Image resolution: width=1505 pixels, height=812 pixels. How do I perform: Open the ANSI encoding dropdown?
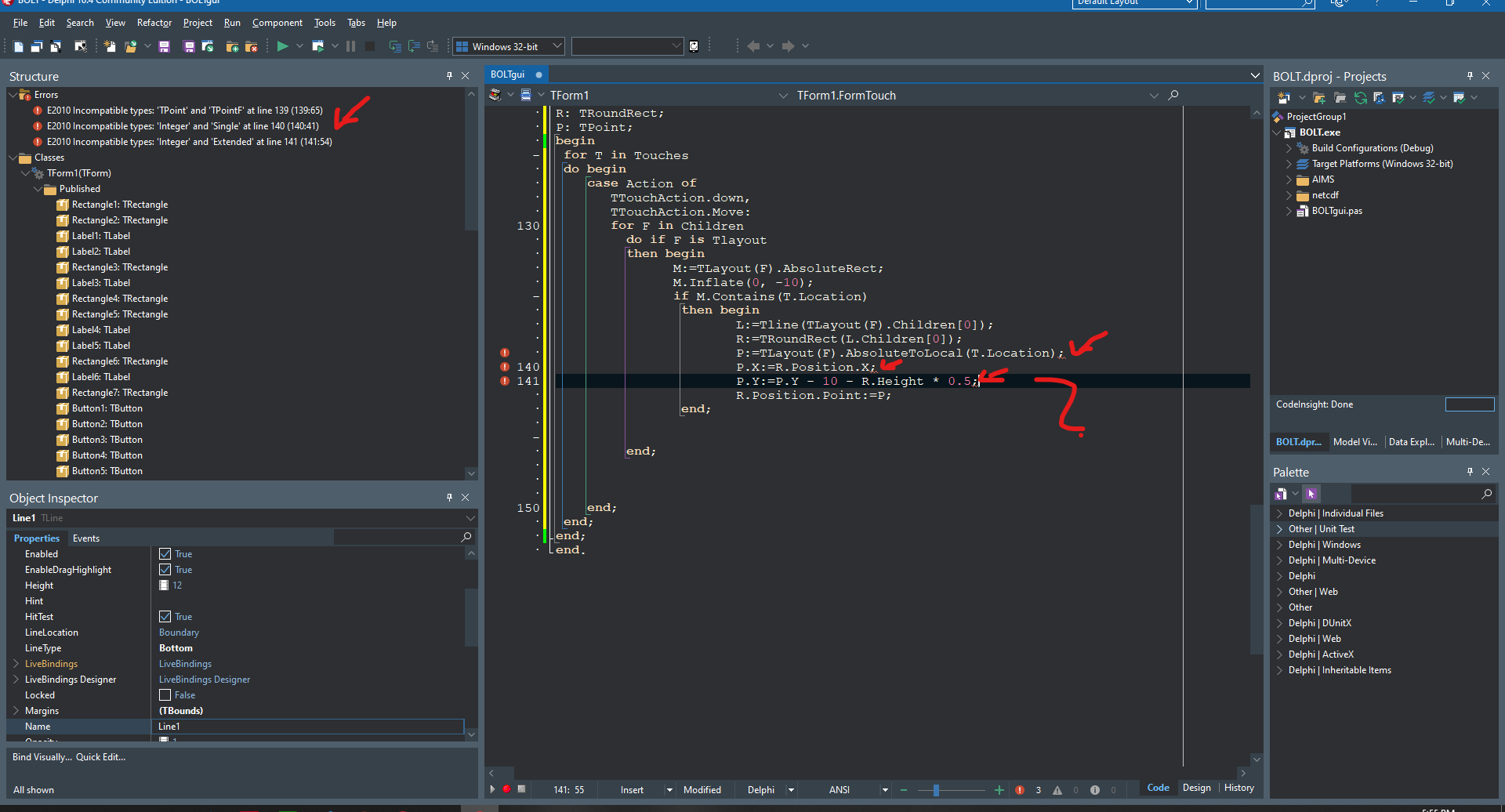(x=885, y=790)
